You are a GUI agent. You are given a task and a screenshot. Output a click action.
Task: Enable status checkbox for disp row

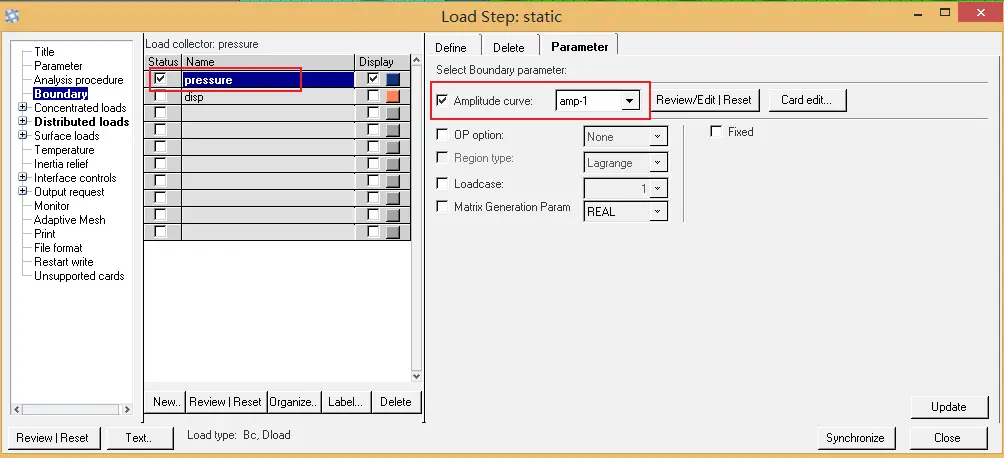pyautogui.click(x=160, y=96)
